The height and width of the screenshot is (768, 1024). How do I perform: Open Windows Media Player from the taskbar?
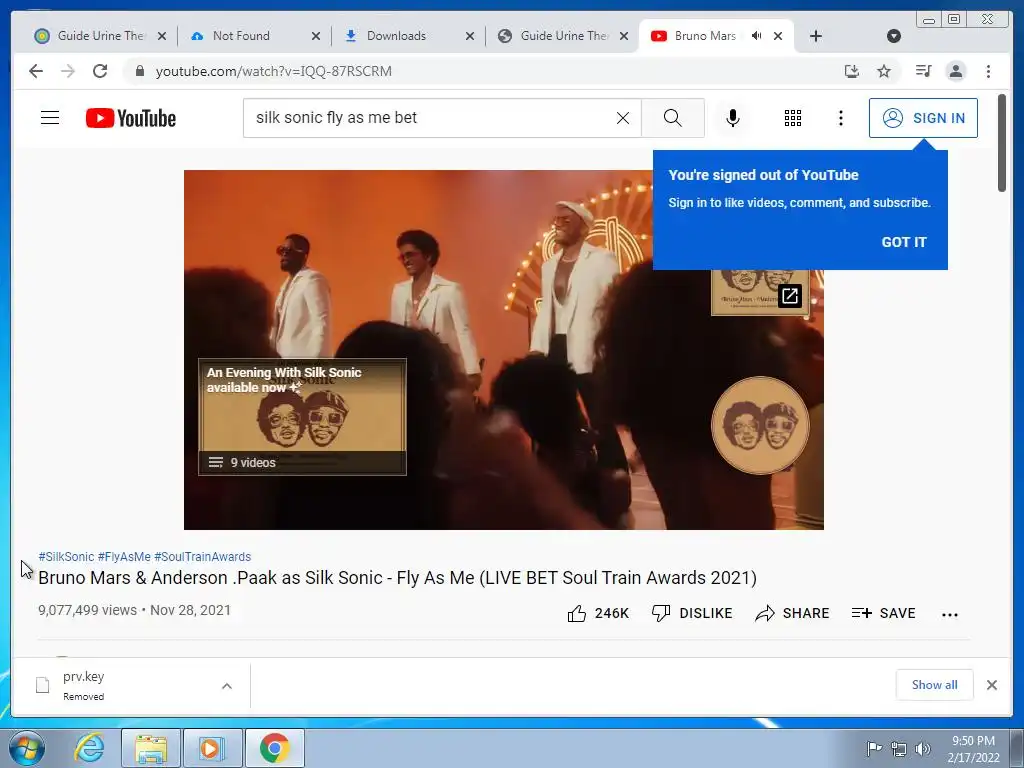(212, 748)
